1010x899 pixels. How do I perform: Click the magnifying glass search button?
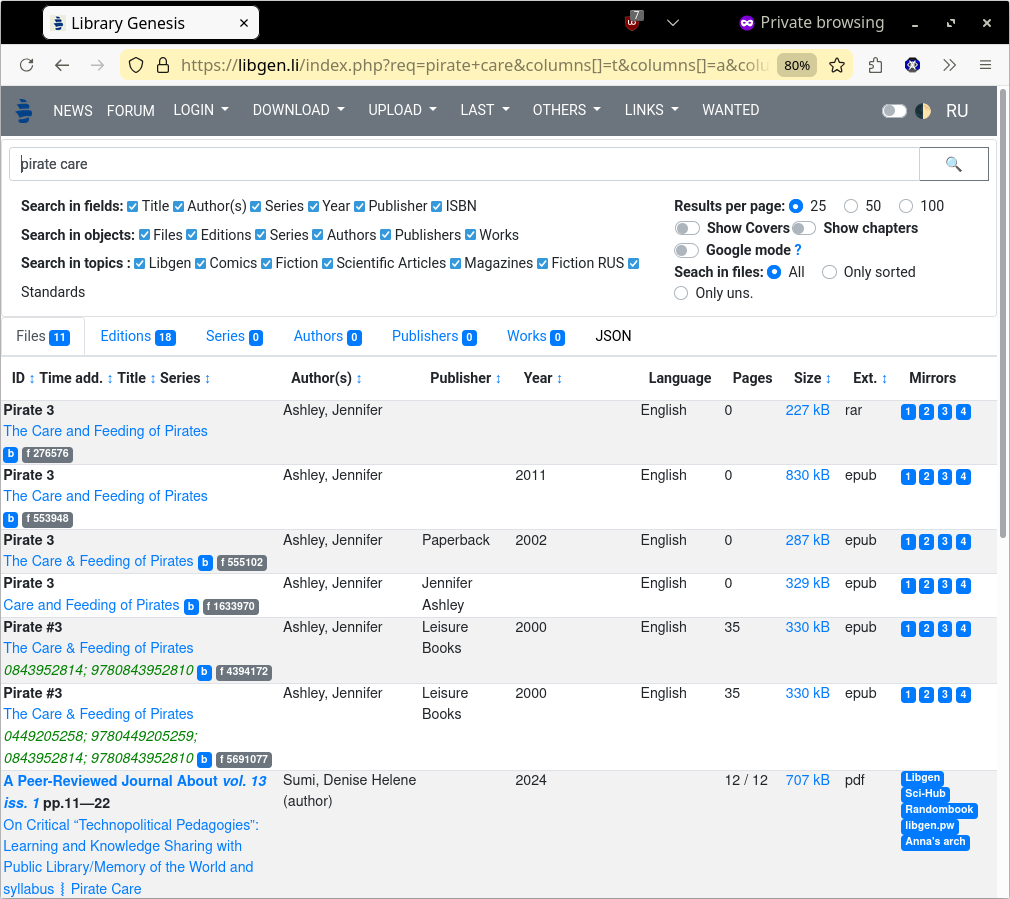[953, 164]
